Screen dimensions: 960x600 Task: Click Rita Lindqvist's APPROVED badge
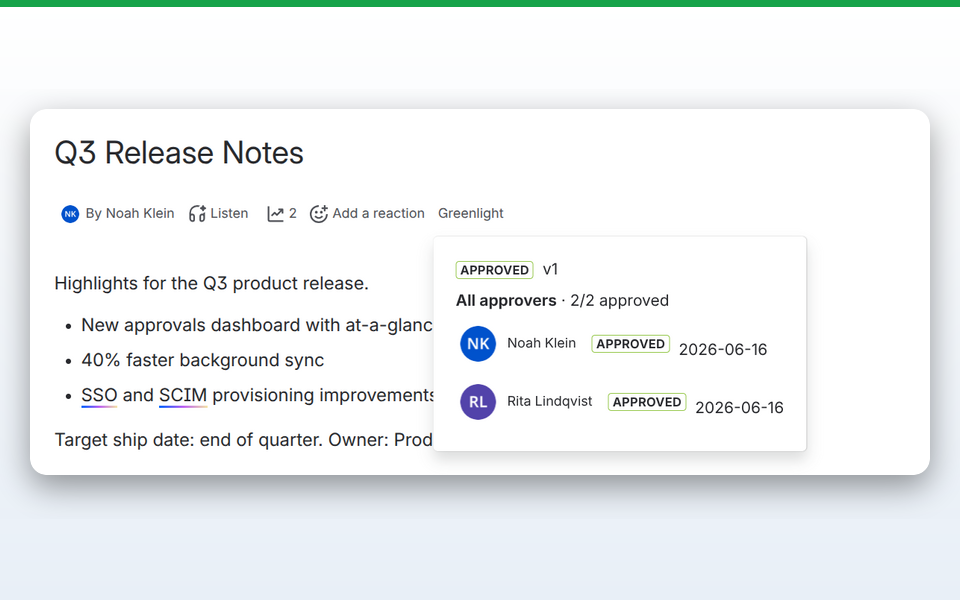pyautogui.click(x=647, y=402)
